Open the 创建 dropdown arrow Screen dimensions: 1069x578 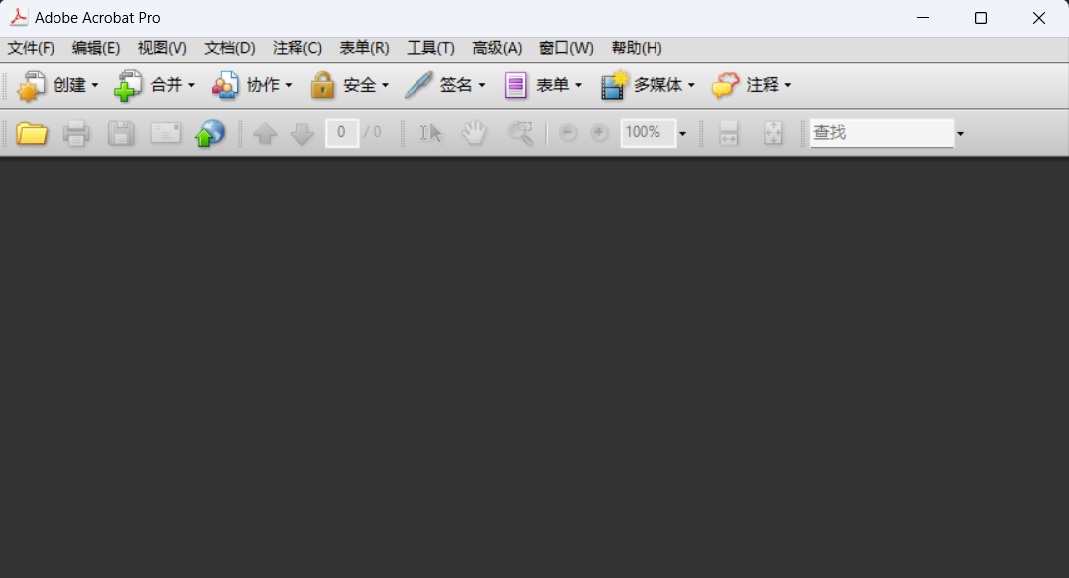96,85
